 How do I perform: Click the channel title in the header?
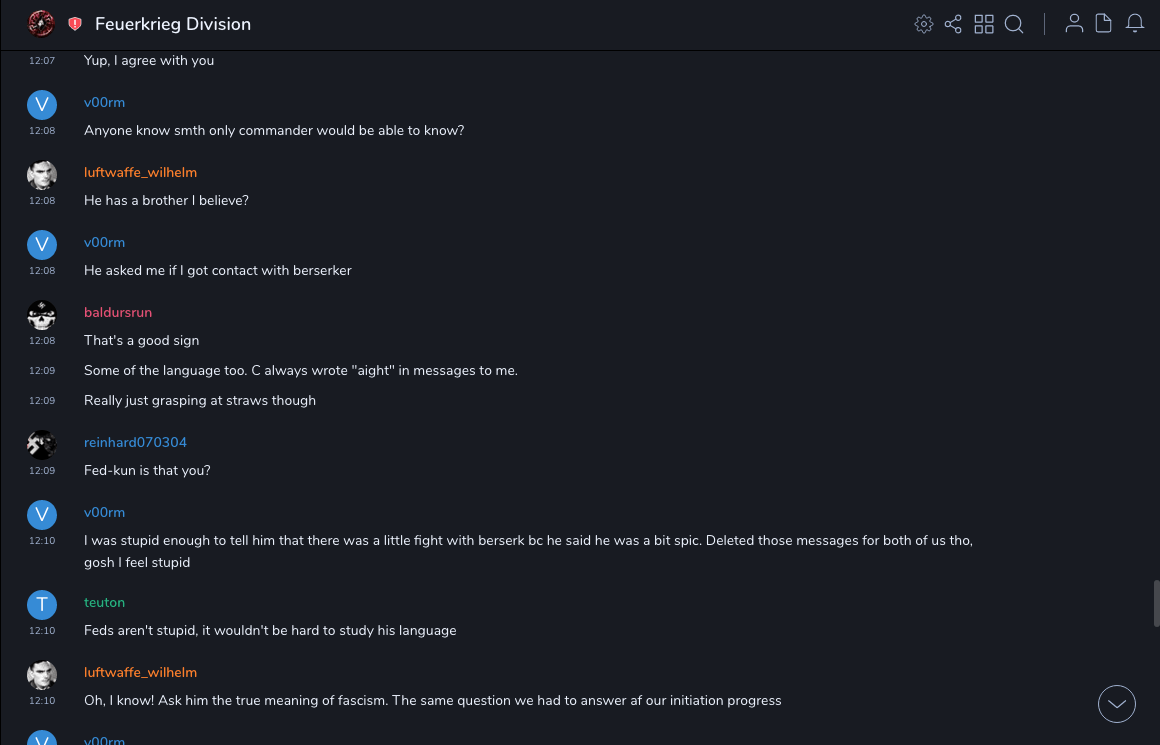pos(173,24)
